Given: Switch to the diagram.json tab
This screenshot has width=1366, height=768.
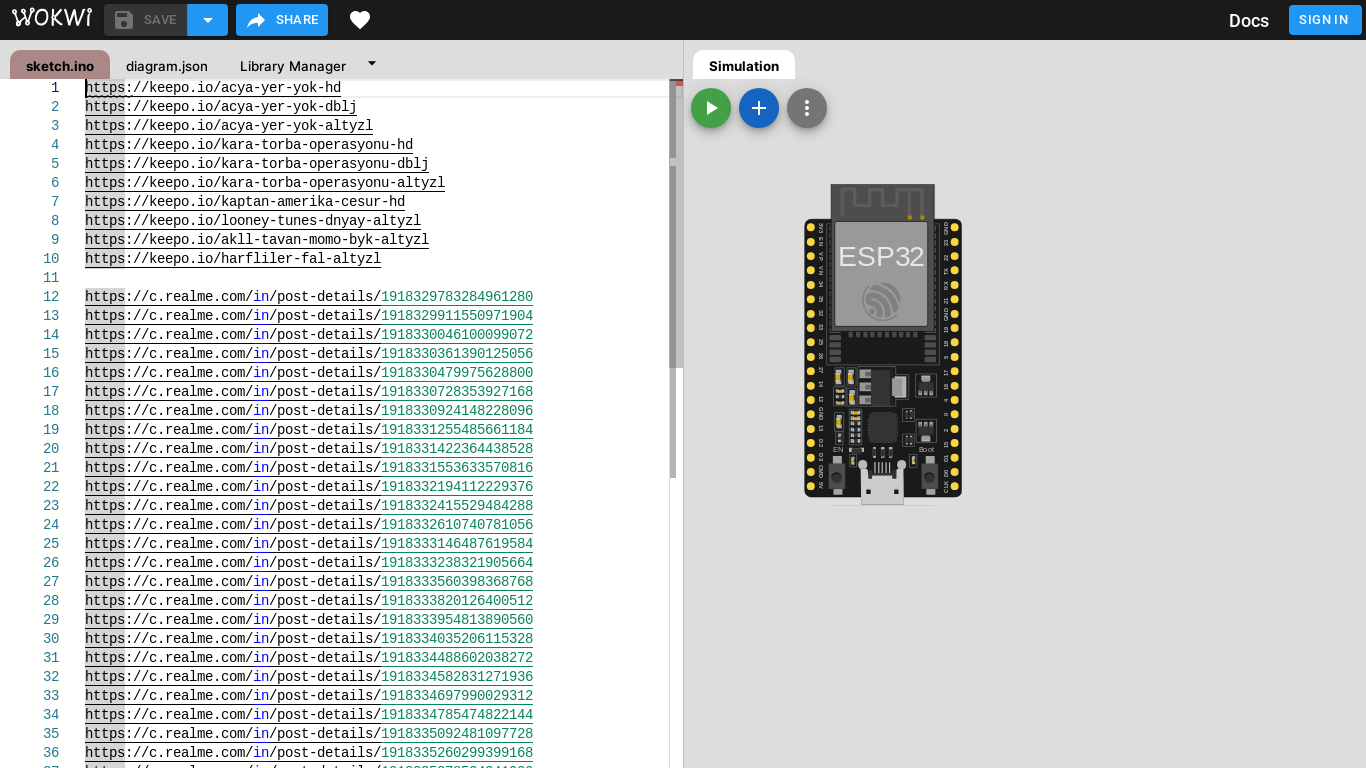Looking at the screenshot, I should [x=167, y=66].
